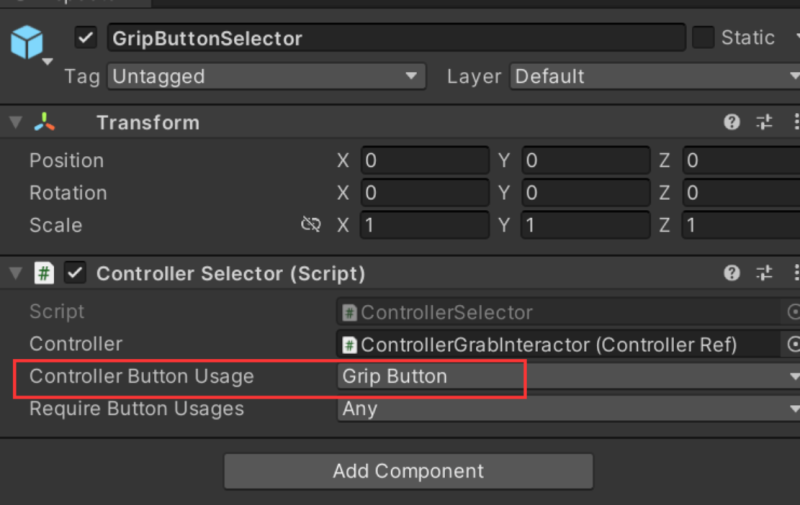Open Controller Button Usage dropdown
Image resolution: width=800 pixels, height=505 pixels.
[x=566, y=376]
